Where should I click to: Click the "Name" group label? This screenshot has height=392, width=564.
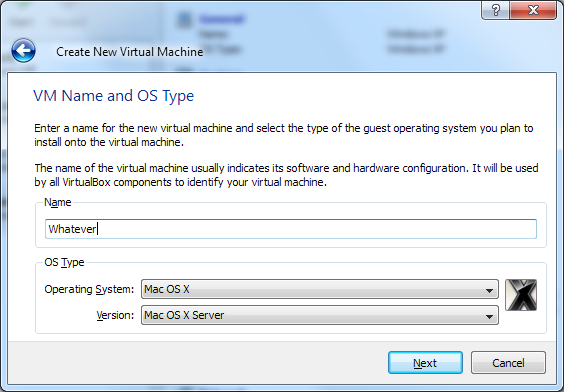pos(58,202)
